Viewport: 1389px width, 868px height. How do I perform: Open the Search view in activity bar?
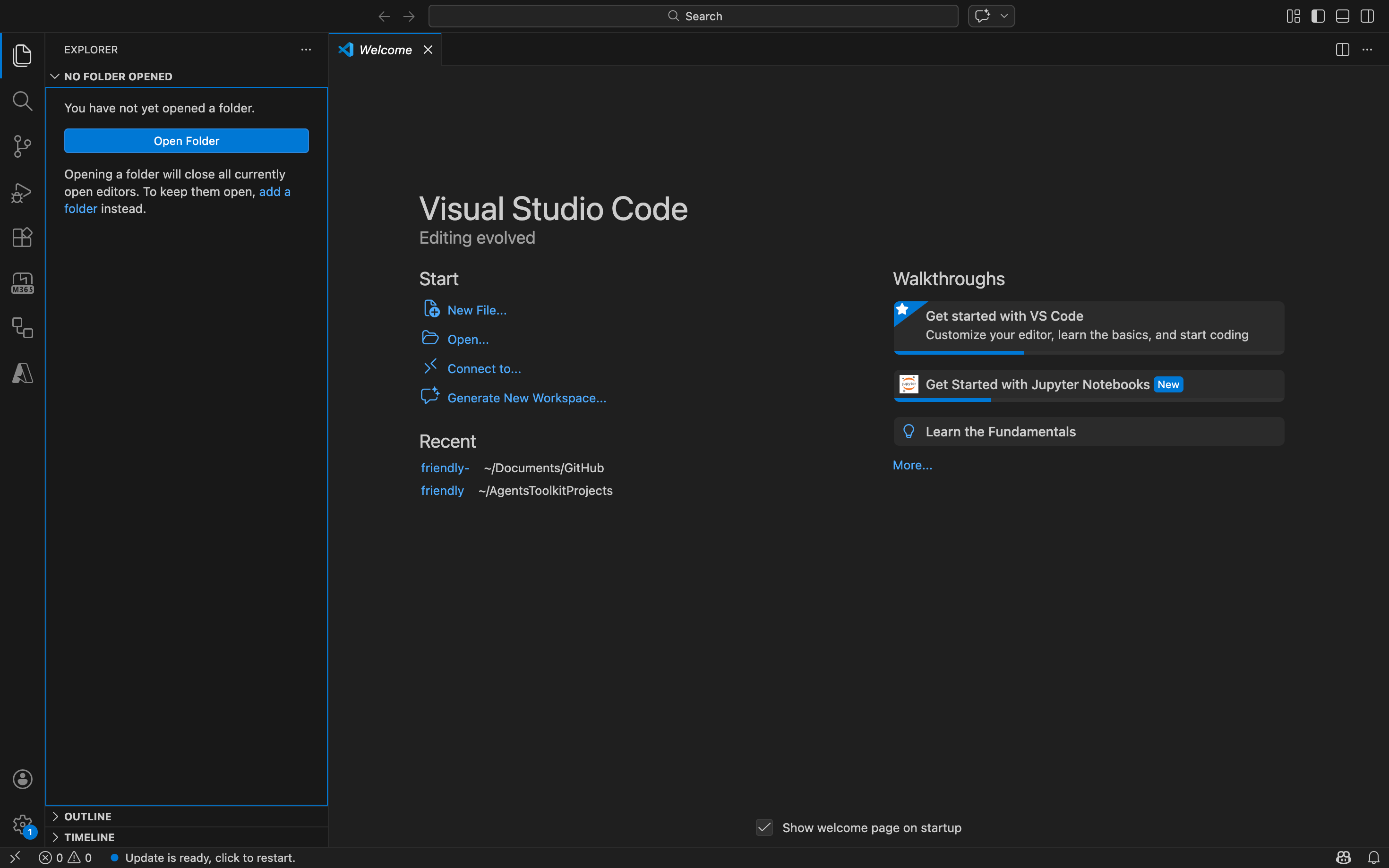[22, 101]
